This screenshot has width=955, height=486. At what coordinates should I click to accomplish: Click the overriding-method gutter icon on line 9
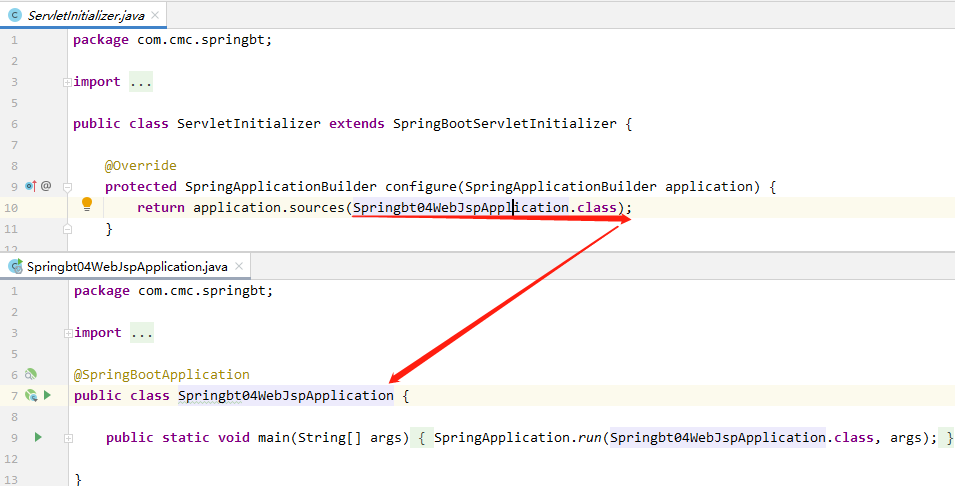[30, 186]
